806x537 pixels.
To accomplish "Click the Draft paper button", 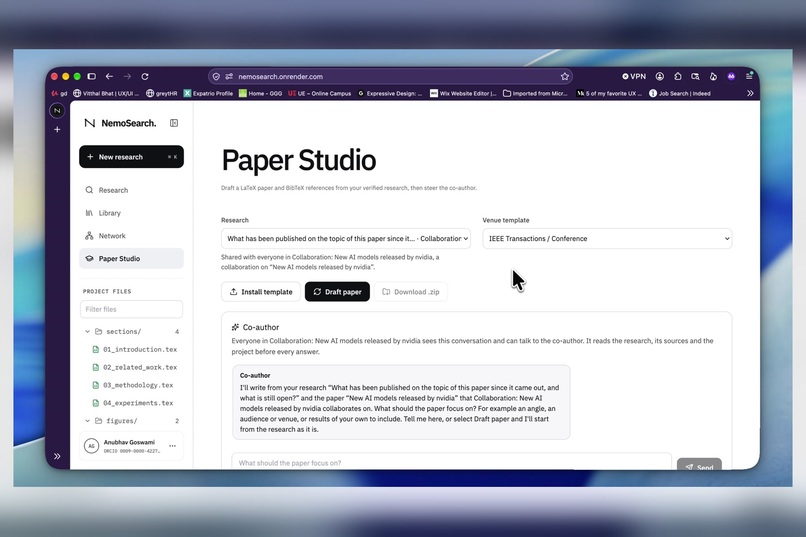I will pos(337,292).
